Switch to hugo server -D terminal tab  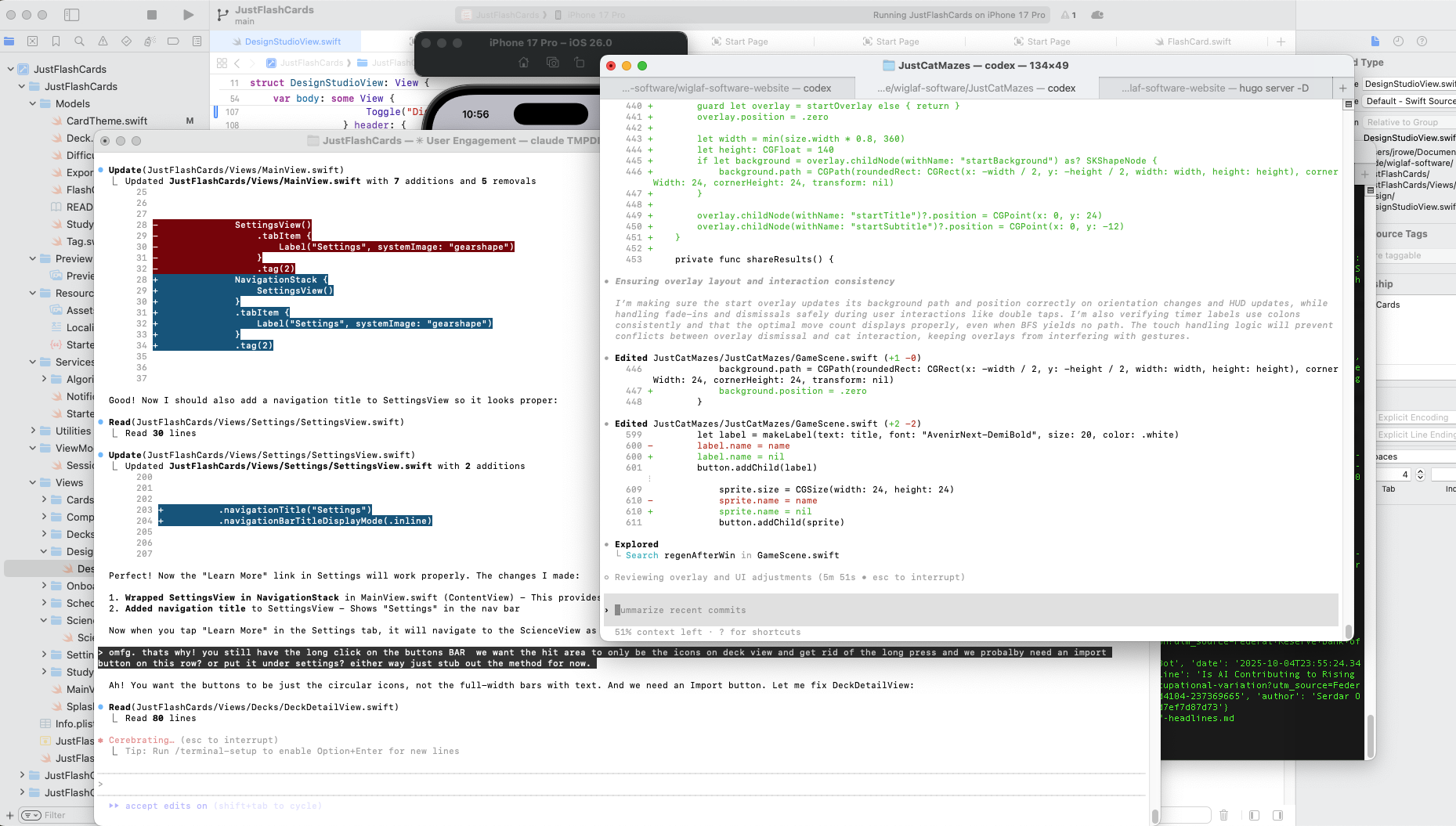(1214, 88)
